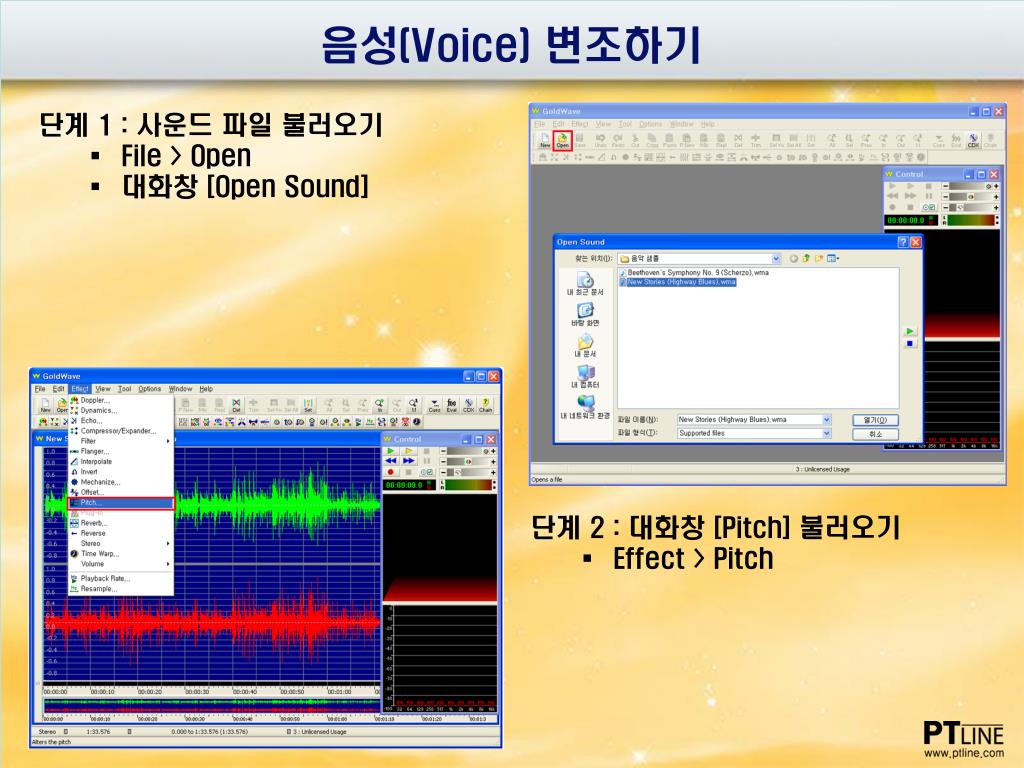The image size is (1024, 768).
Task: Click red record in Control beside waveform
Action: pos(391,472)
